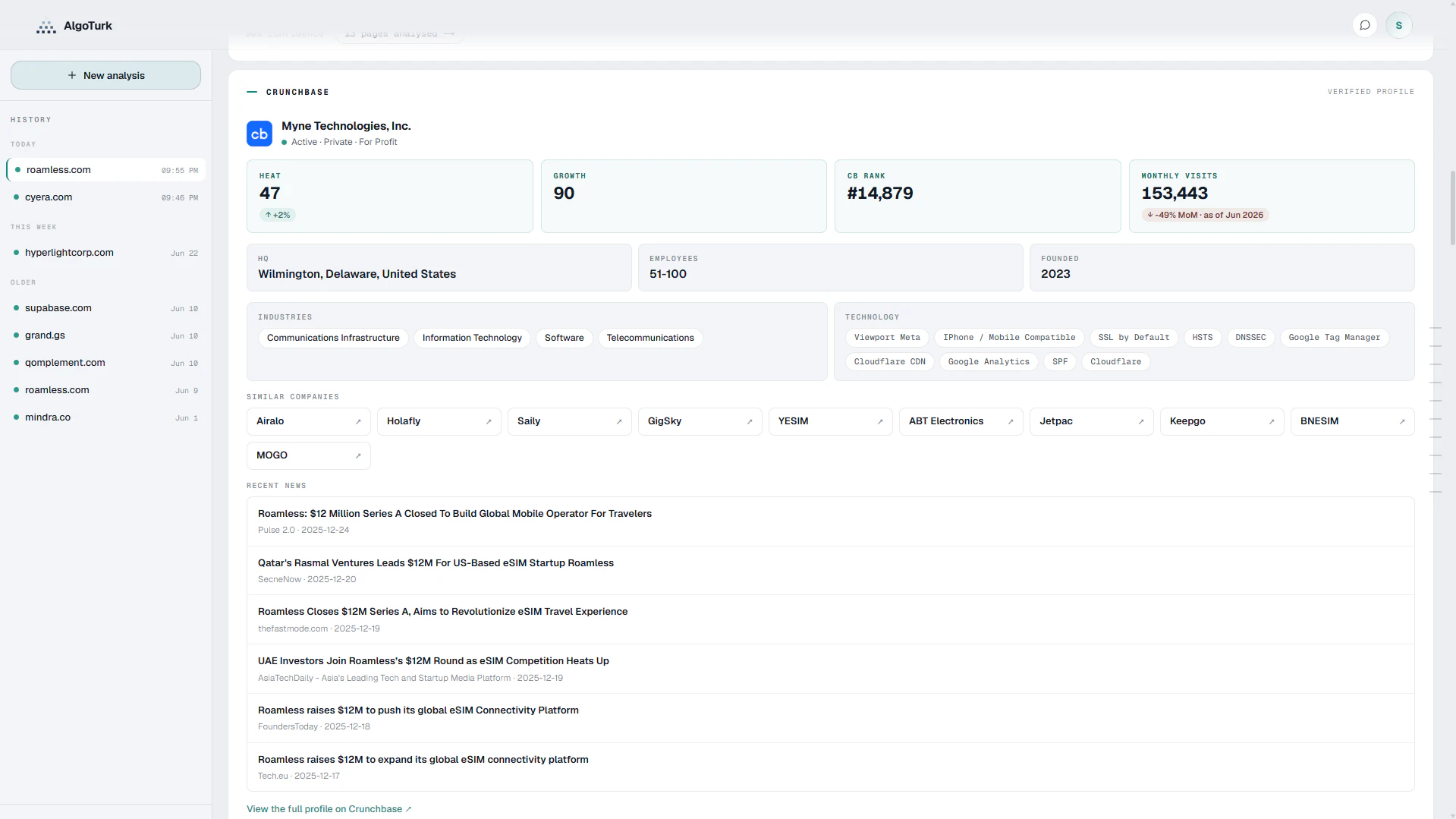Viewport: 1456px width, 819px height.
Task: Open the Airalo similar company card
Action: [x=309, y=421]
